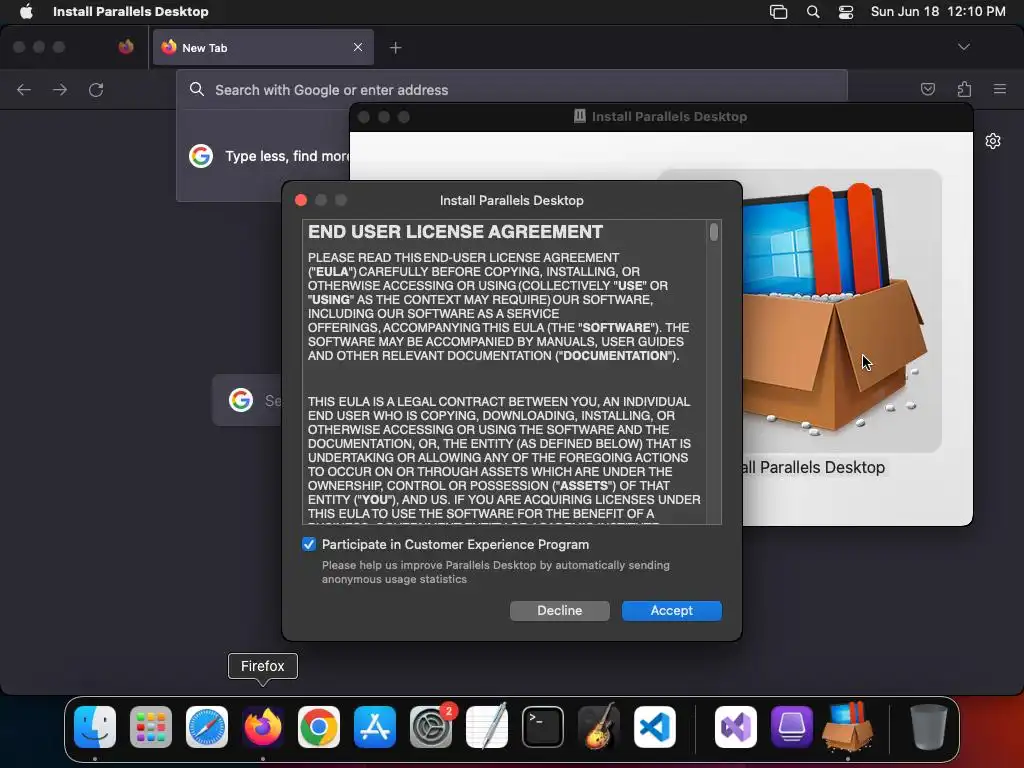Click Parallels installer box icon in dock
The width and height of the screenshot is (1024, 768).
point(848,727)
